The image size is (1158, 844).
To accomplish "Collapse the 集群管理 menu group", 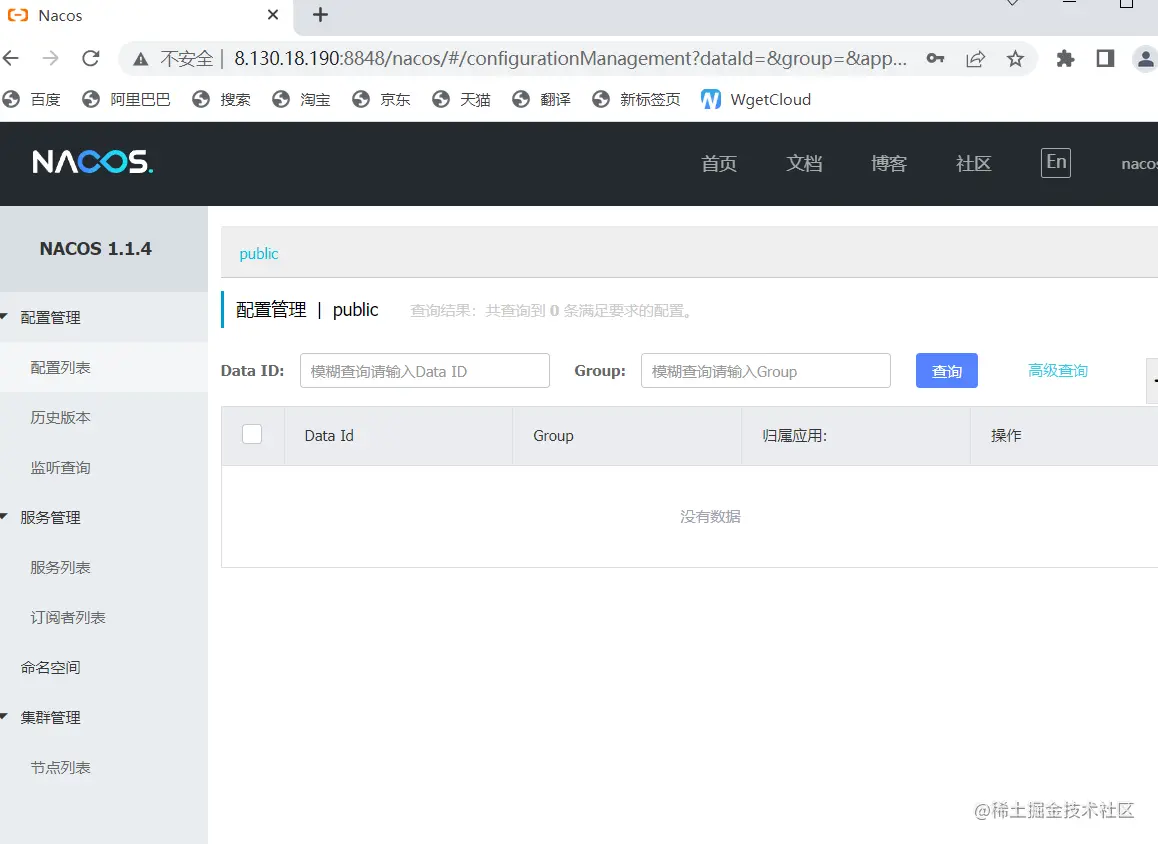I will coord(50,718).
